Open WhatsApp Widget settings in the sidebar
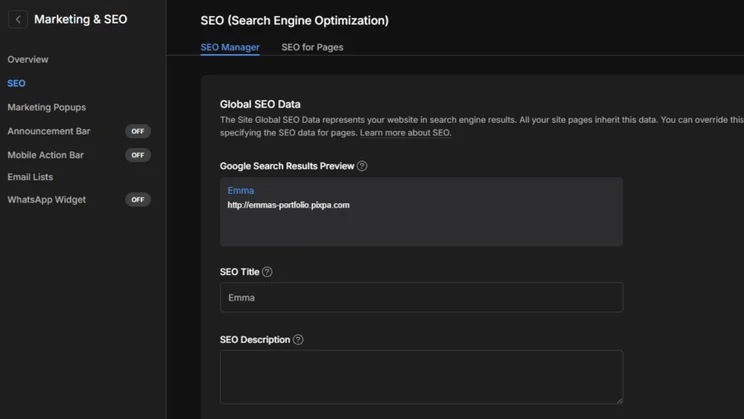 click(46, 200)
